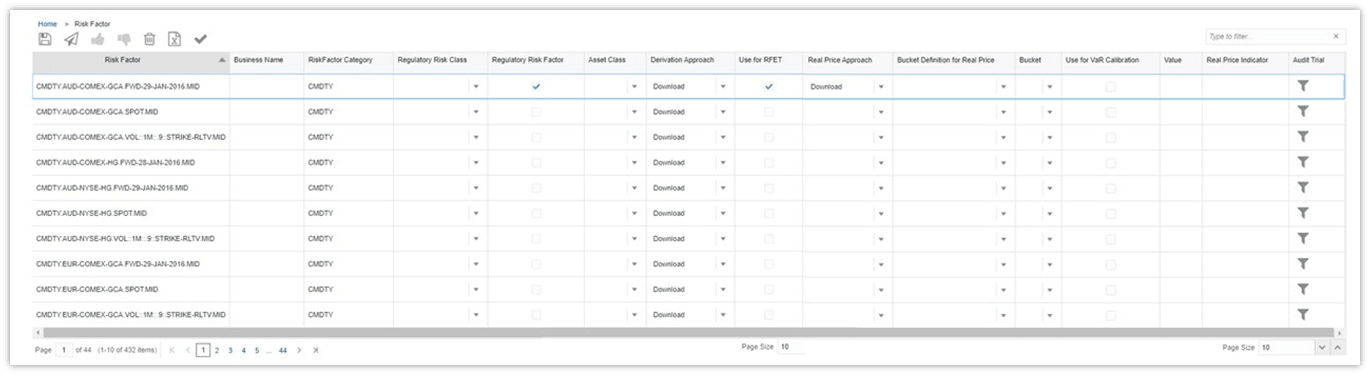
Task: Clear the filter with the X icon
Action: [1336, 36]
